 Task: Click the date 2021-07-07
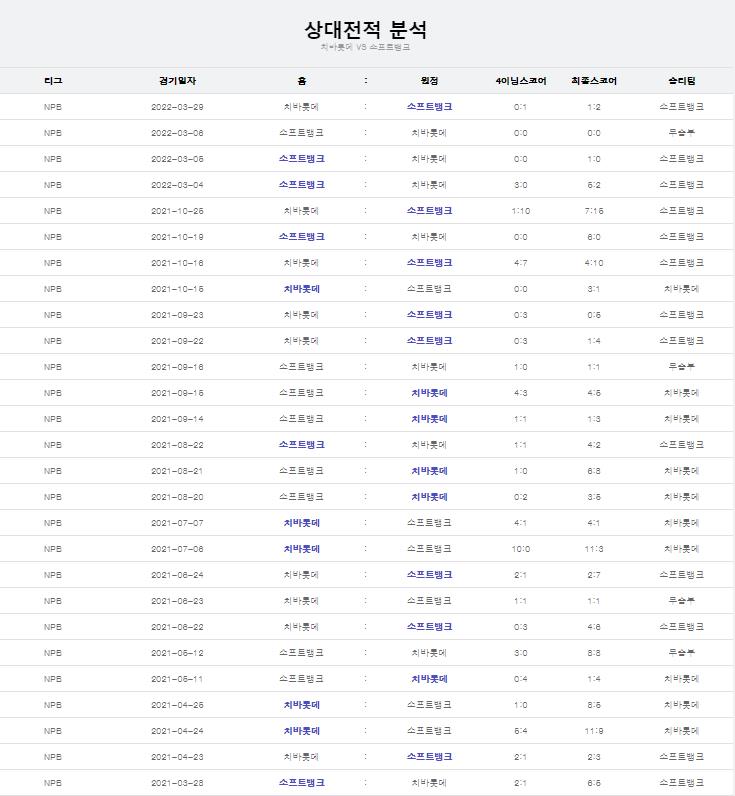(x=177, y=523)
